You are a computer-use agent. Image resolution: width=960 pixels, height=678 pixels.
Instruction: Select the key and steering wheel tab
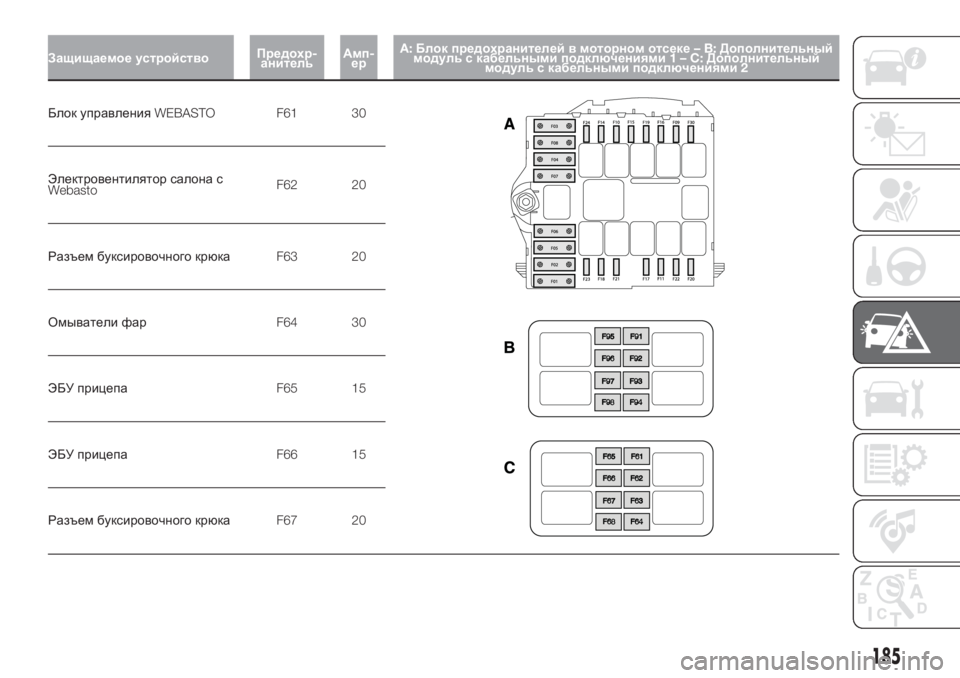tap(906, 266)
